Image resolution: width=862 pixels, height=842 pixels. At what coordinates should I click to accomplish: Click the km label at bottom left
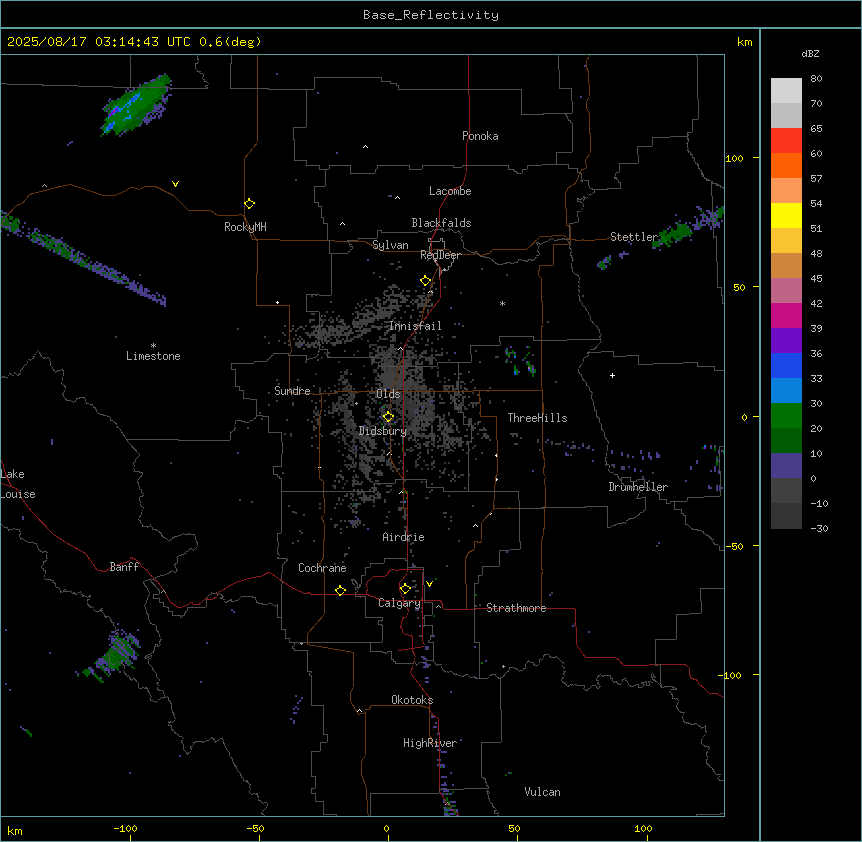15,831
